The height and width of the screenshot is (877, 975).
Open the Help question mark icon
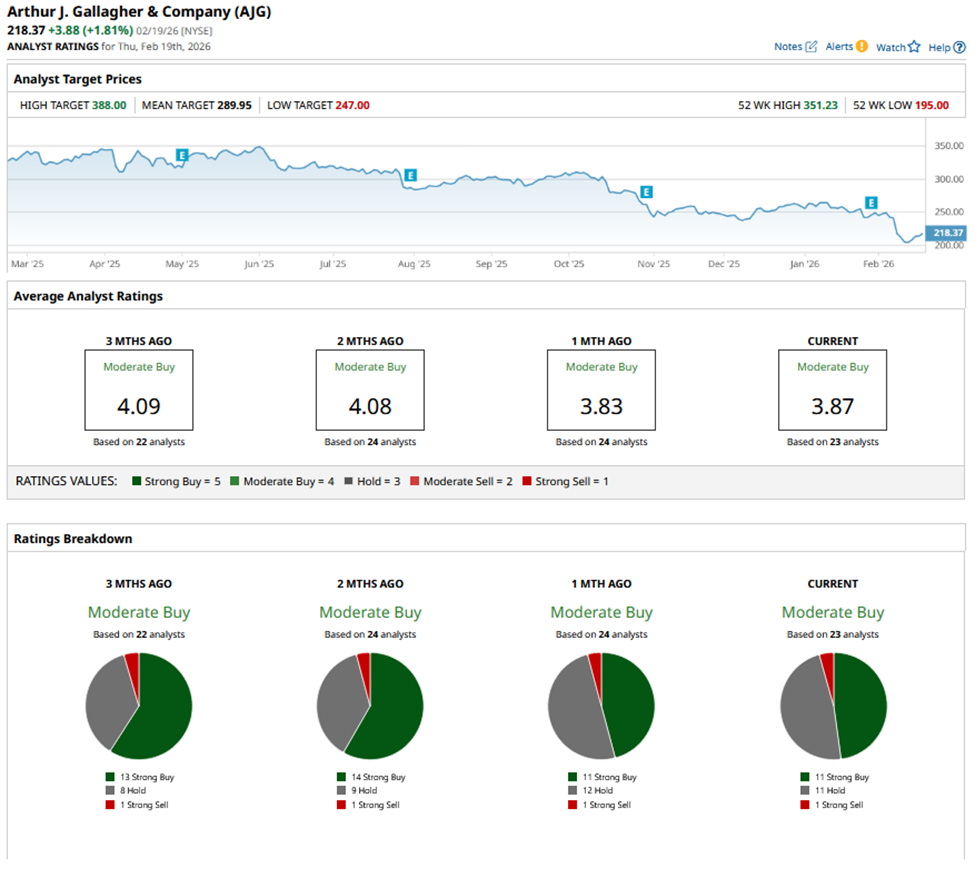pyautogui.click(x=959, y=47)
